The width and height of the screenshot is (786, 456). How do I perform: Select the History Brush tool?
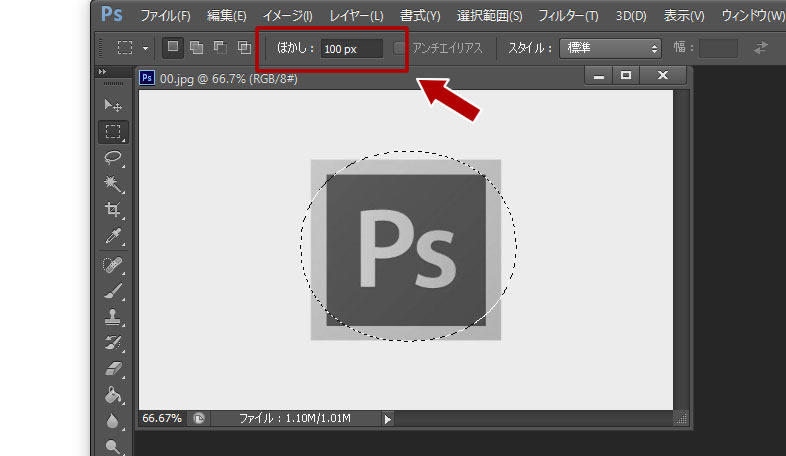(x=113, y=343)
